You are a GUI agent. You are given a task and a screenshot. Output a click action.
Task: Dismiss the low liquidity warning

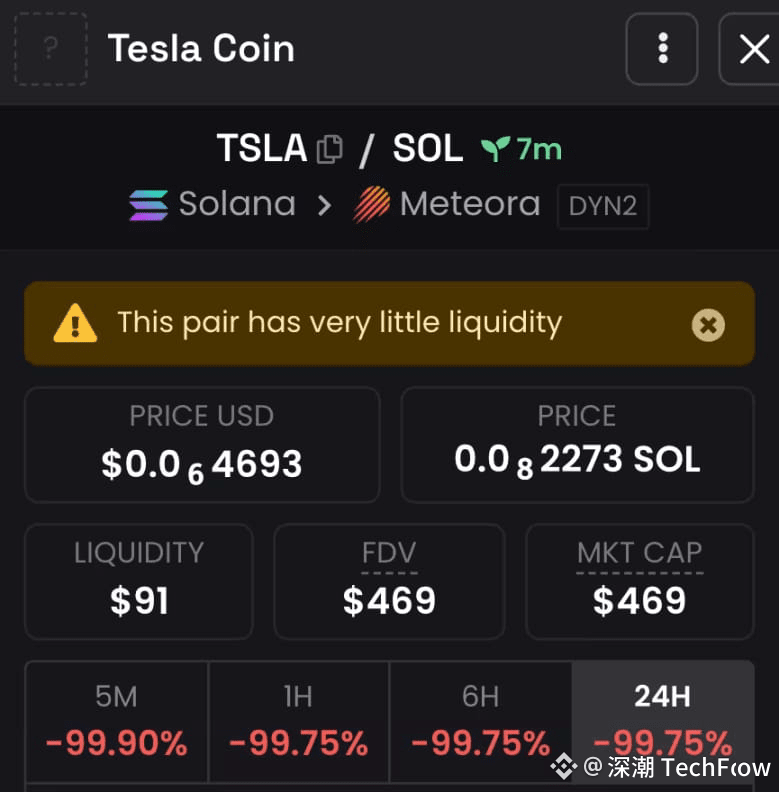pyautogui.click(x=708, y=324)
